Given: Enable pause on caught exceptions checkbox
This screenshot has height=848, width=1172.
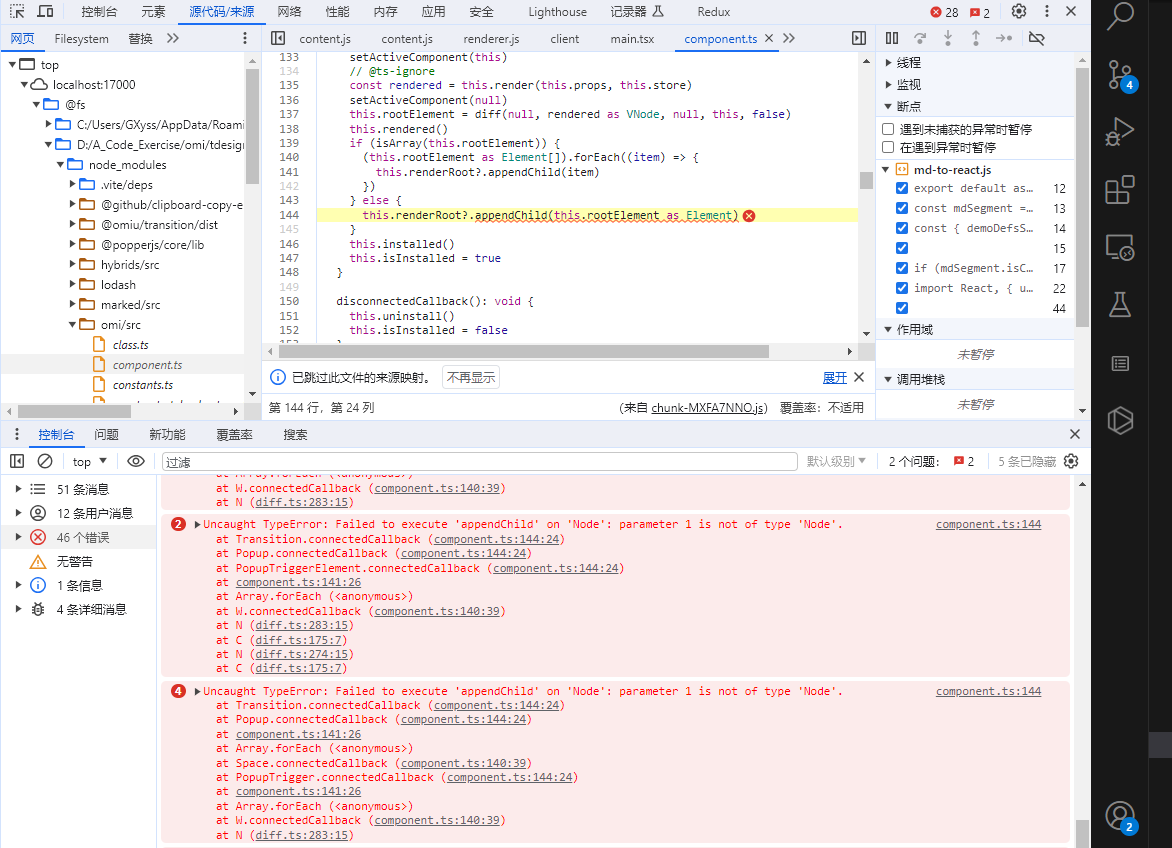Looking at the screenshot, I should (888, 146).
